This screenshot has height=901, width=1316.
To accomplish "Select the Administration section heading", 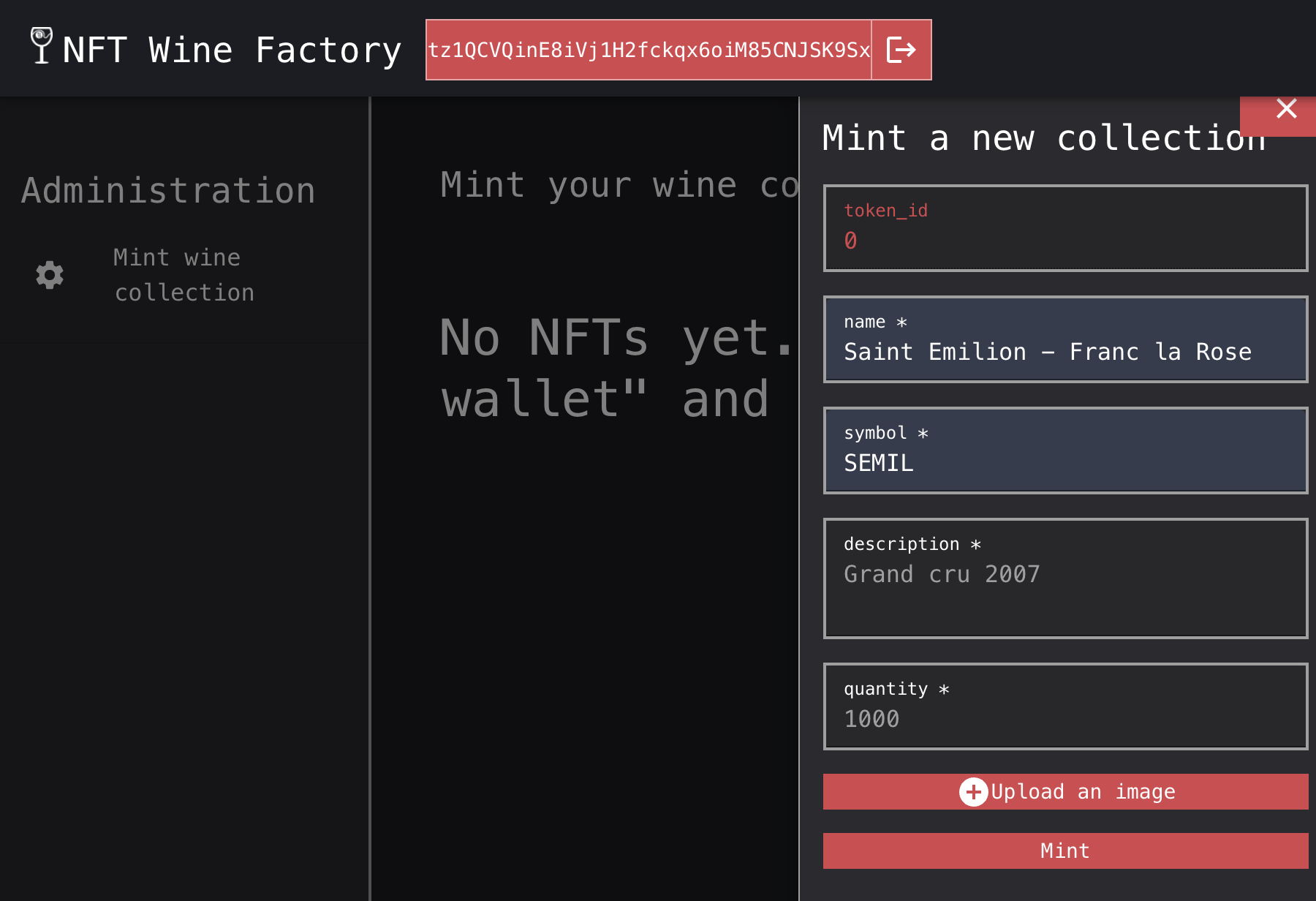I will 168,190.
